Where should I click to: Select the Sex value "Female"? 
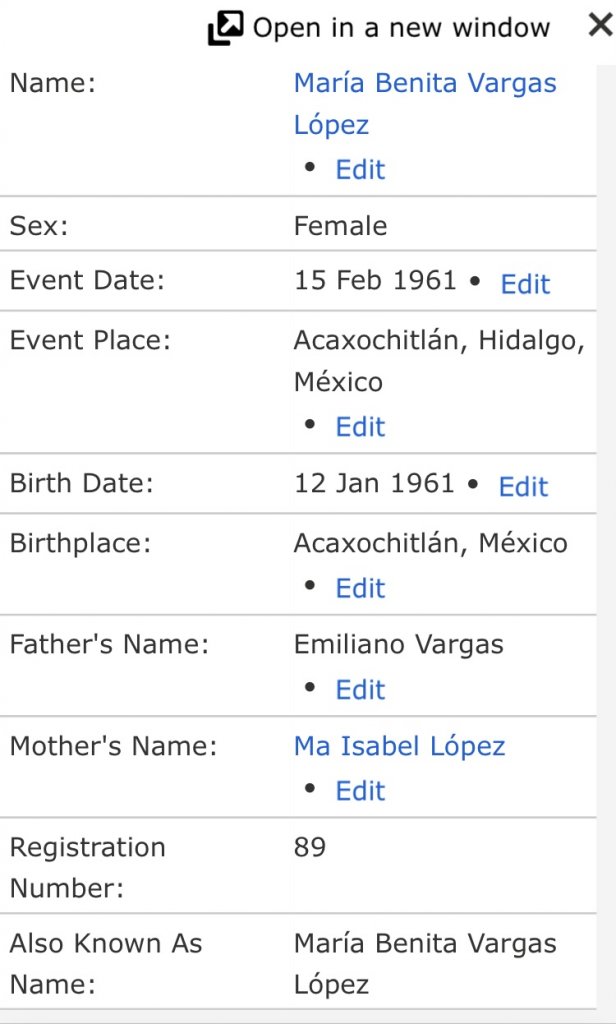[x=340, y=226]
